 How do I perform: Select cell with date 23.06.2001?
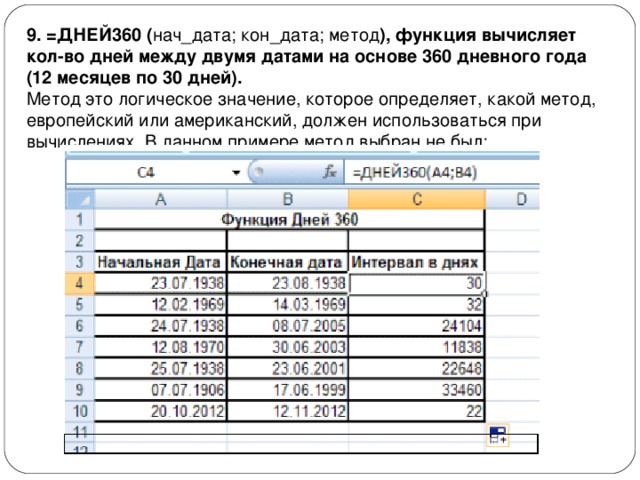(x=288, y=368)
